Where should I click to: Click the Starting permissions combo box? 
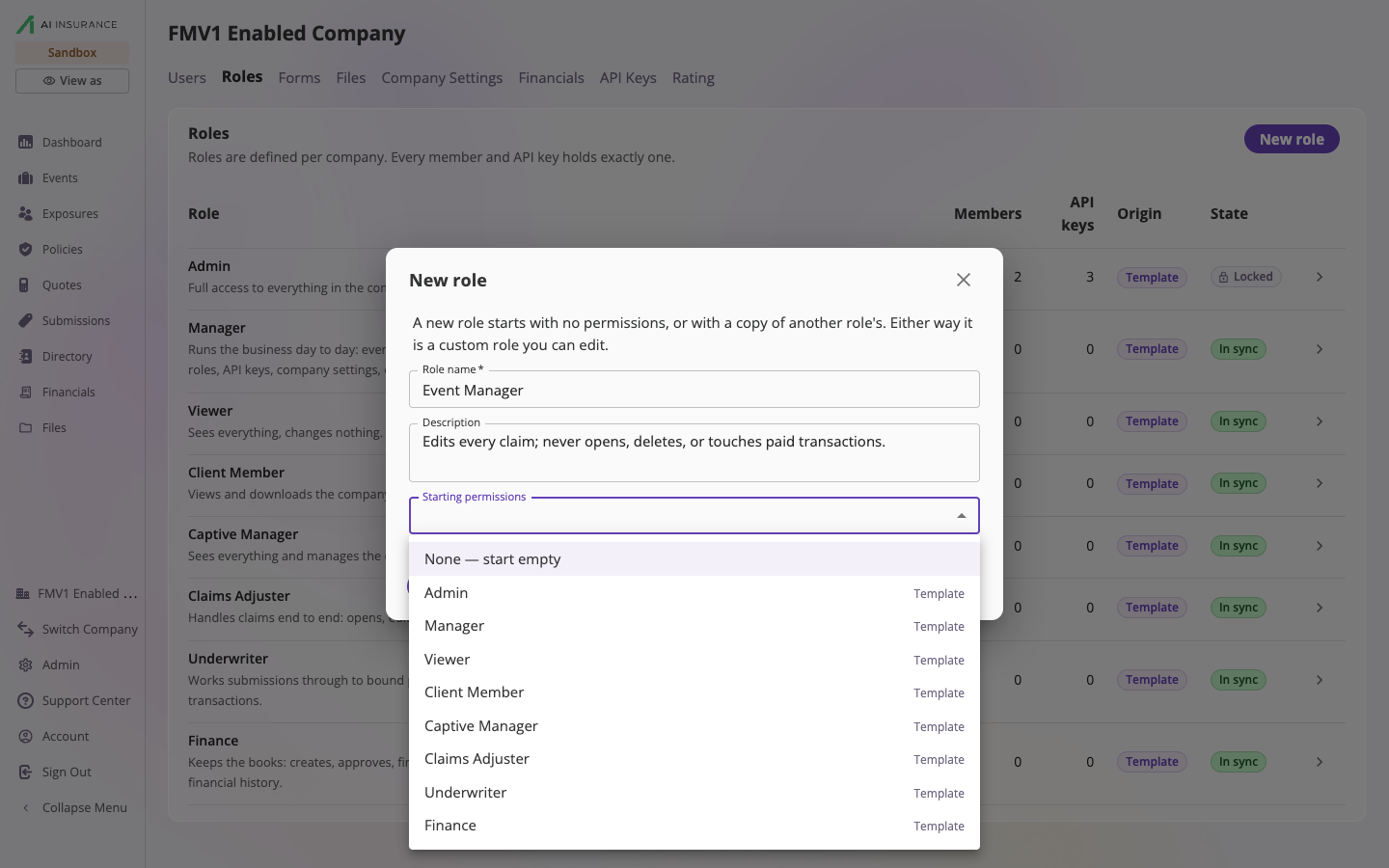pyautogui.click(x=694, y=516)
